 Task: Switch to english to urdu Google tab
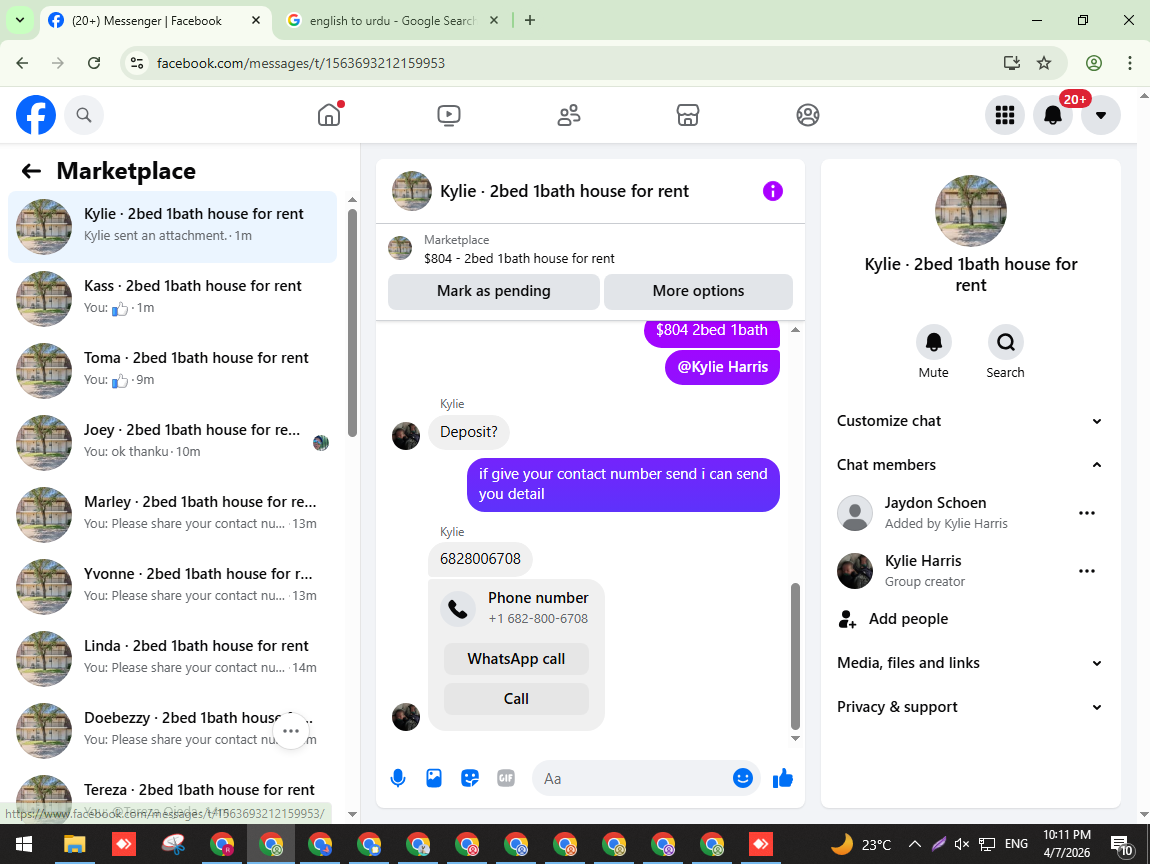pos(391,21)
